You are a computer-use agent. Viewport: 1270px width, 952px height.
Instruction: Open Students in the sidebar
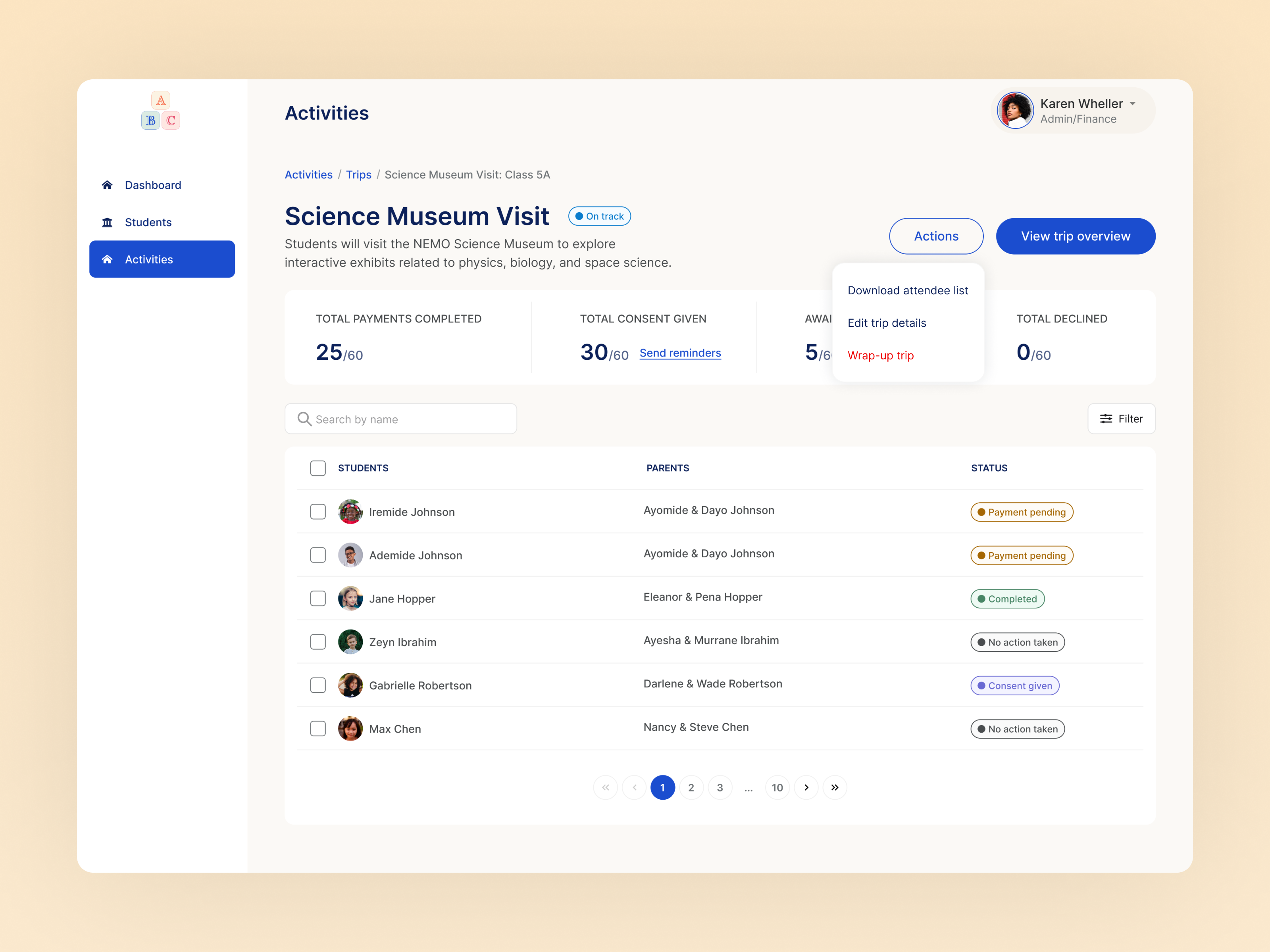pyautogui.click(x=162, y=222)
